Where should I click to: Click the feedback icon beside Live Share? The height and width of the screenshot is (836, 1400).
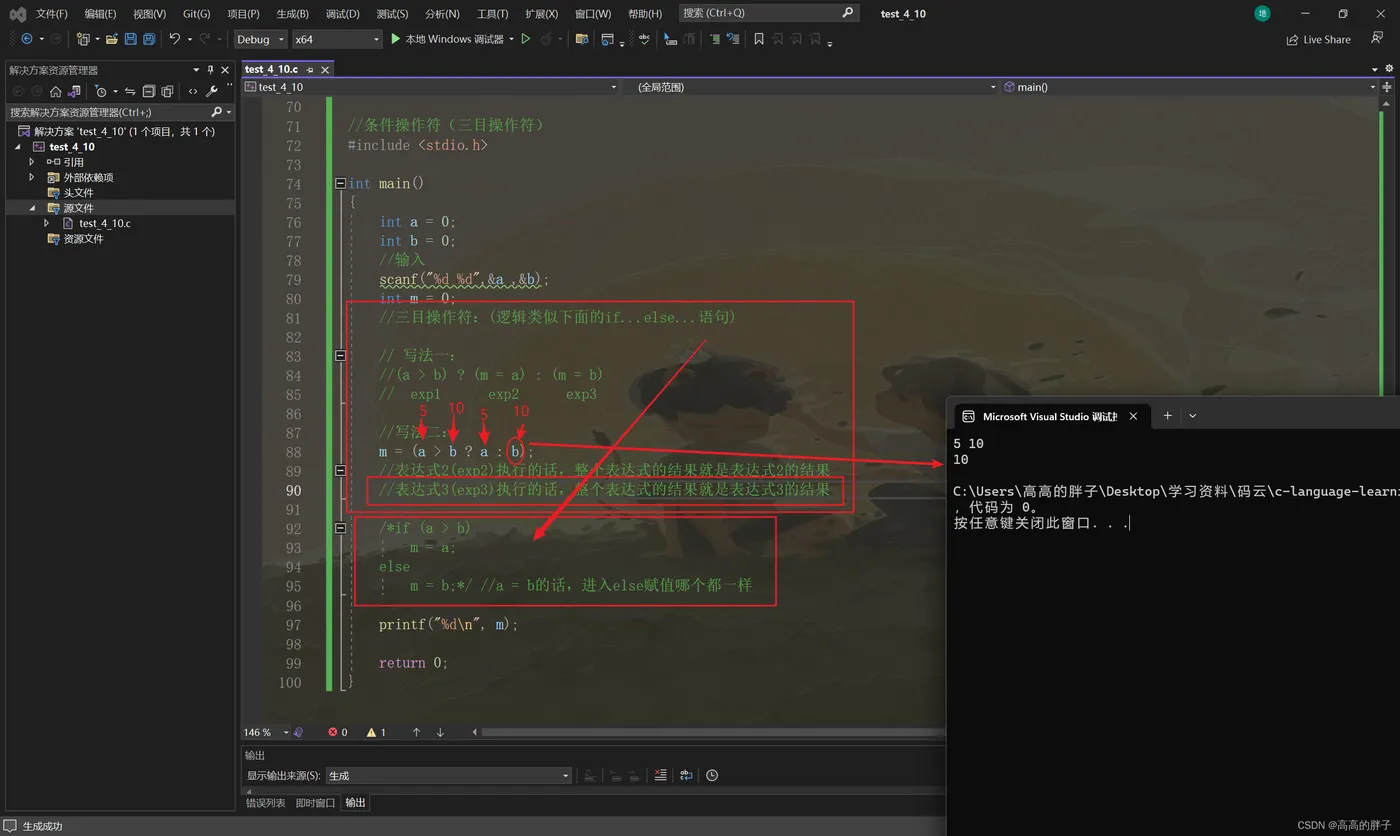pyautogui.click(x=1377, y=39)
